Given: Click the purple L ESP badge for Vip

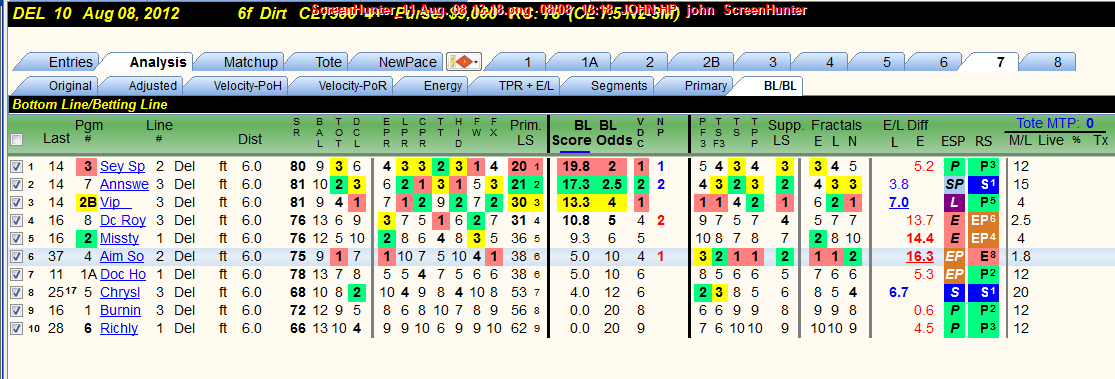Looking at the screenshot, I should click(x=953, y=203).
